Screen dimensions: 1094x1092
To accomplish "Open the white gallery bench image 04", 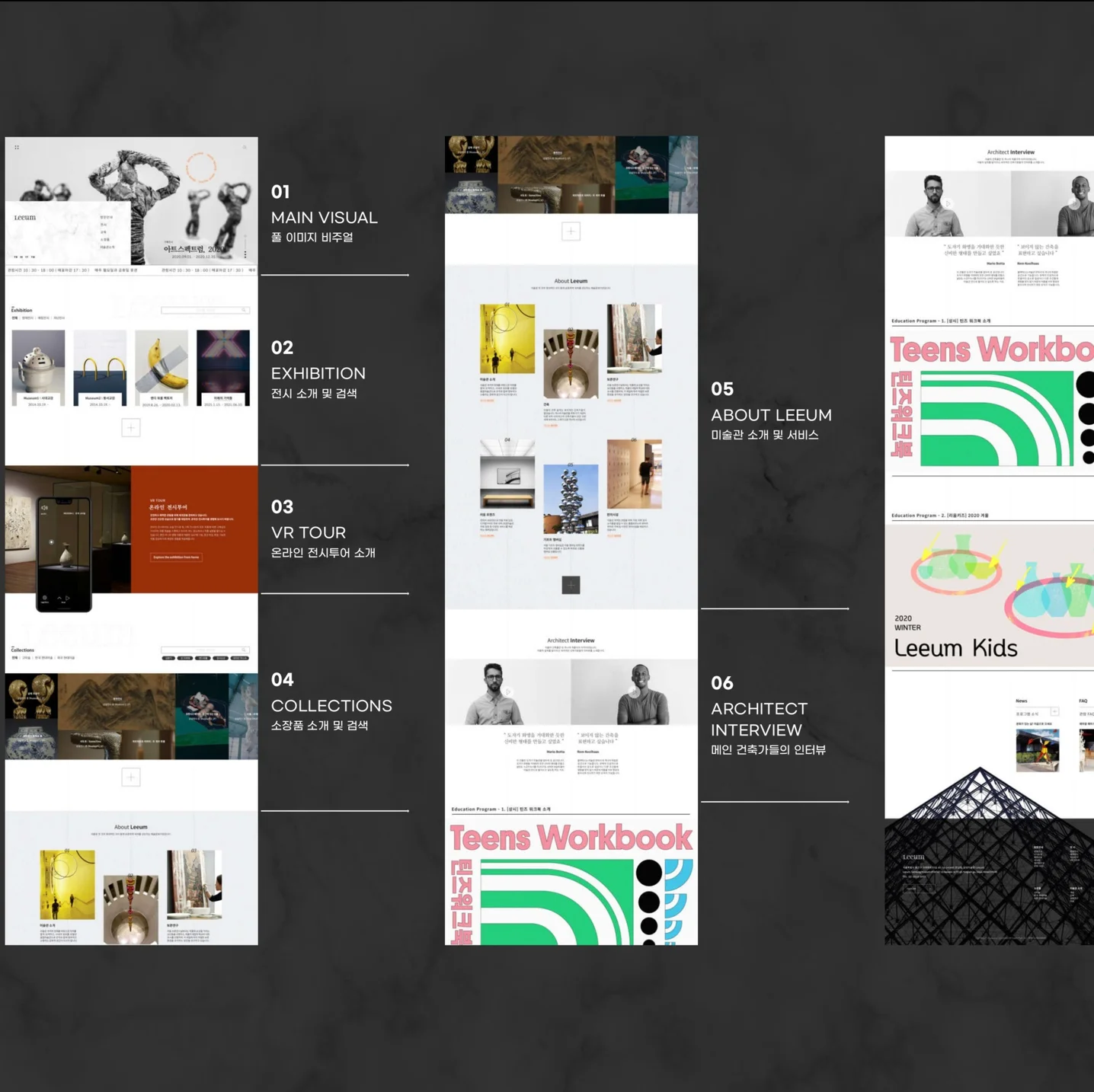I will (x=507, y=474).
